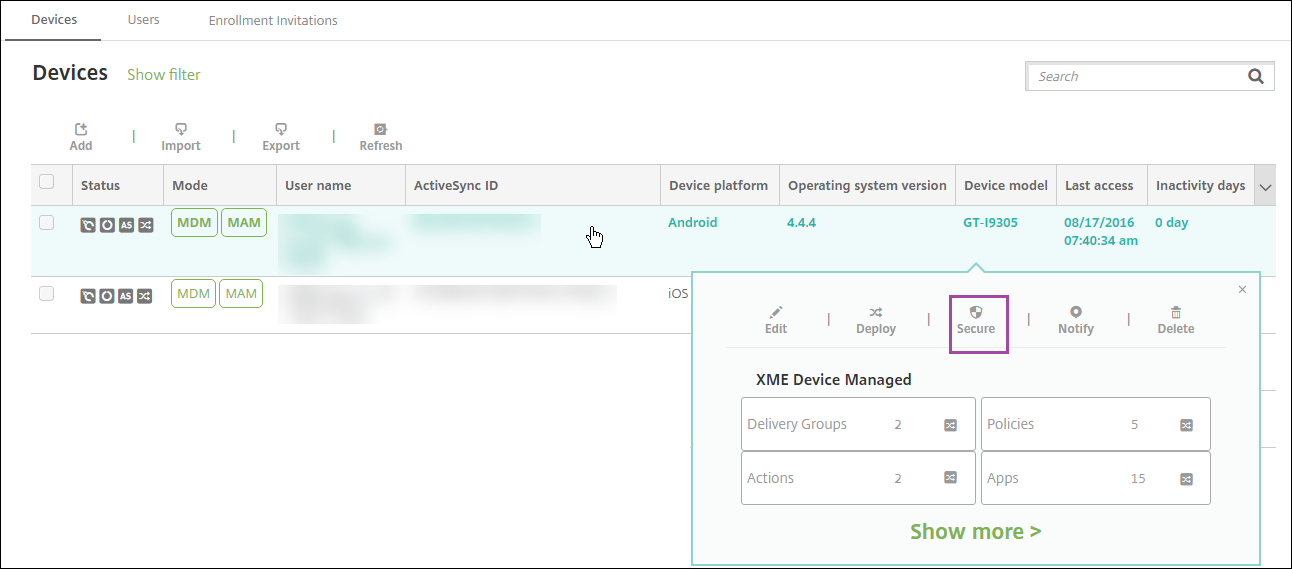Expand the column chooser dropdown arrow
Viewport: 1292px width, 569px height.
click(1265, 187)
